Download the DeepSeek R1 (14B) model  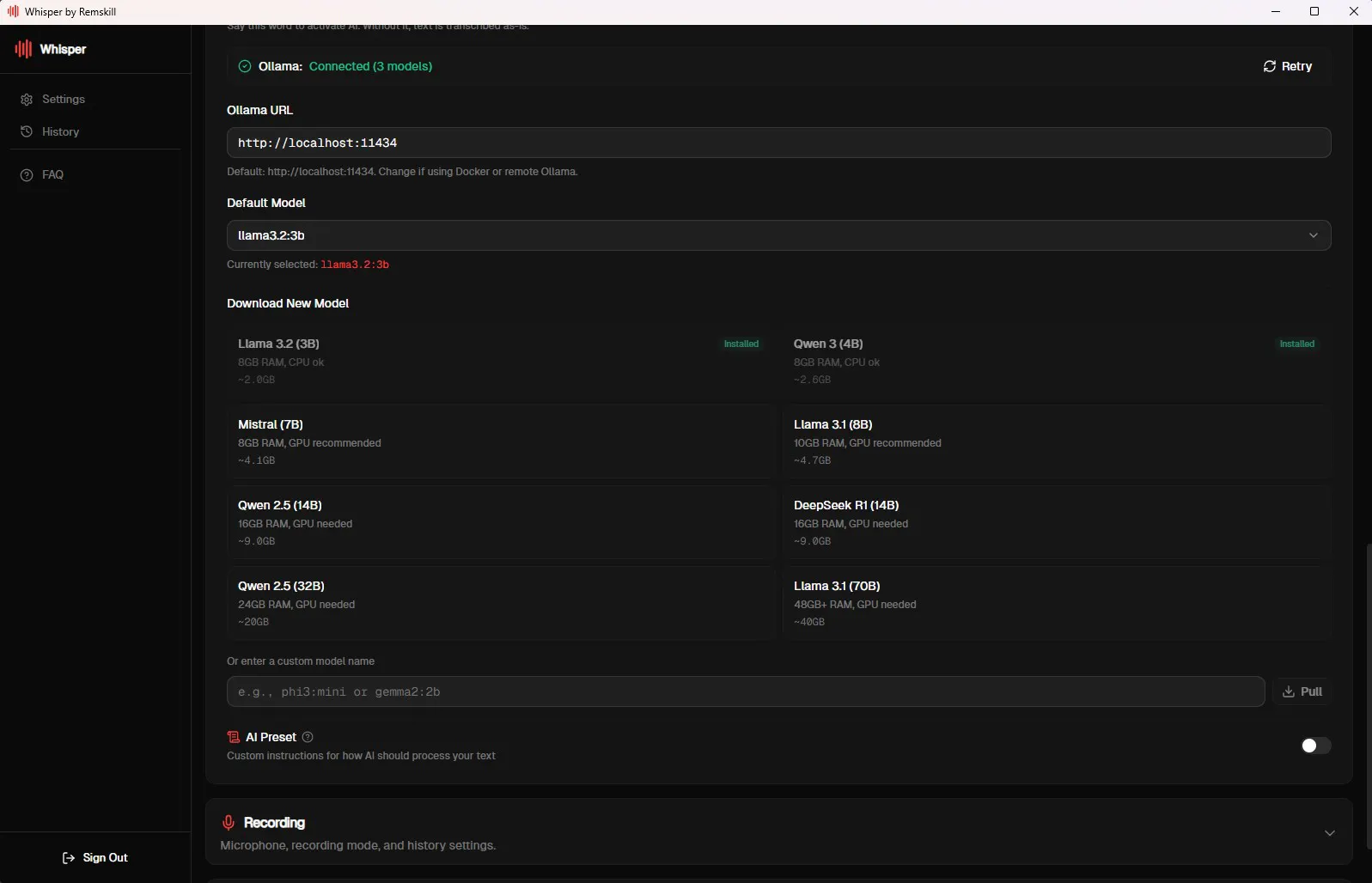(1057, 522)
